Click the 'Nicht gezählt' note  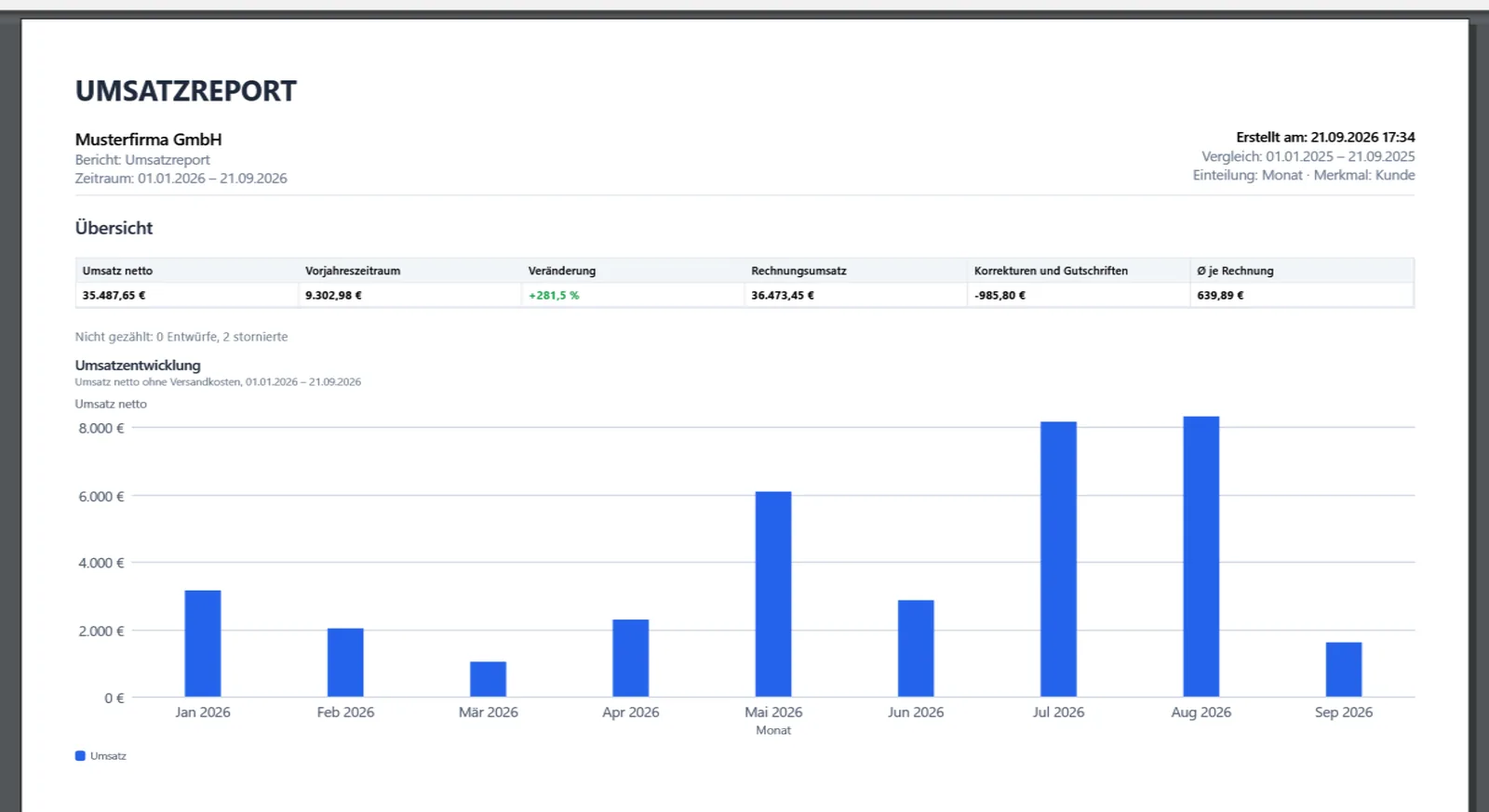coord(181,337)
